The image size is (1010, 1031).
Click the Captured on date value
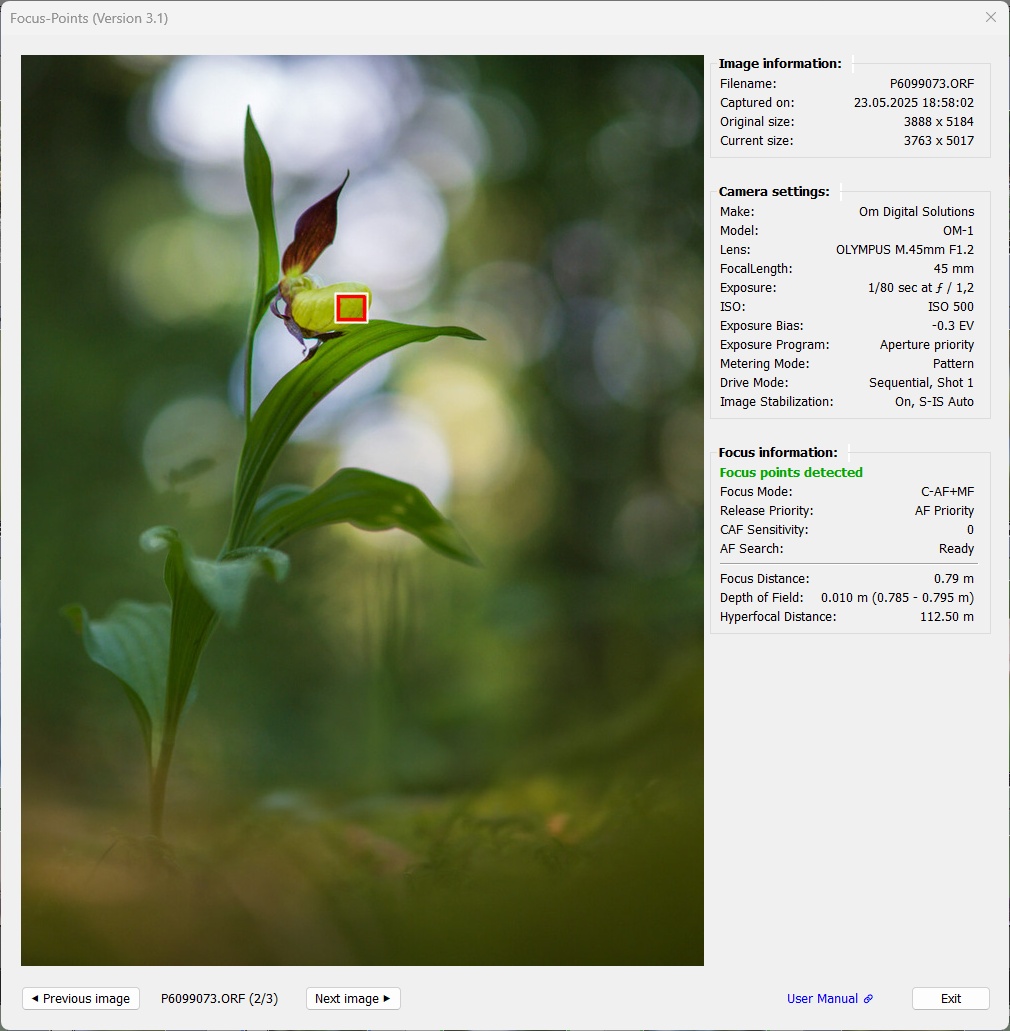(x=913, y=103)
